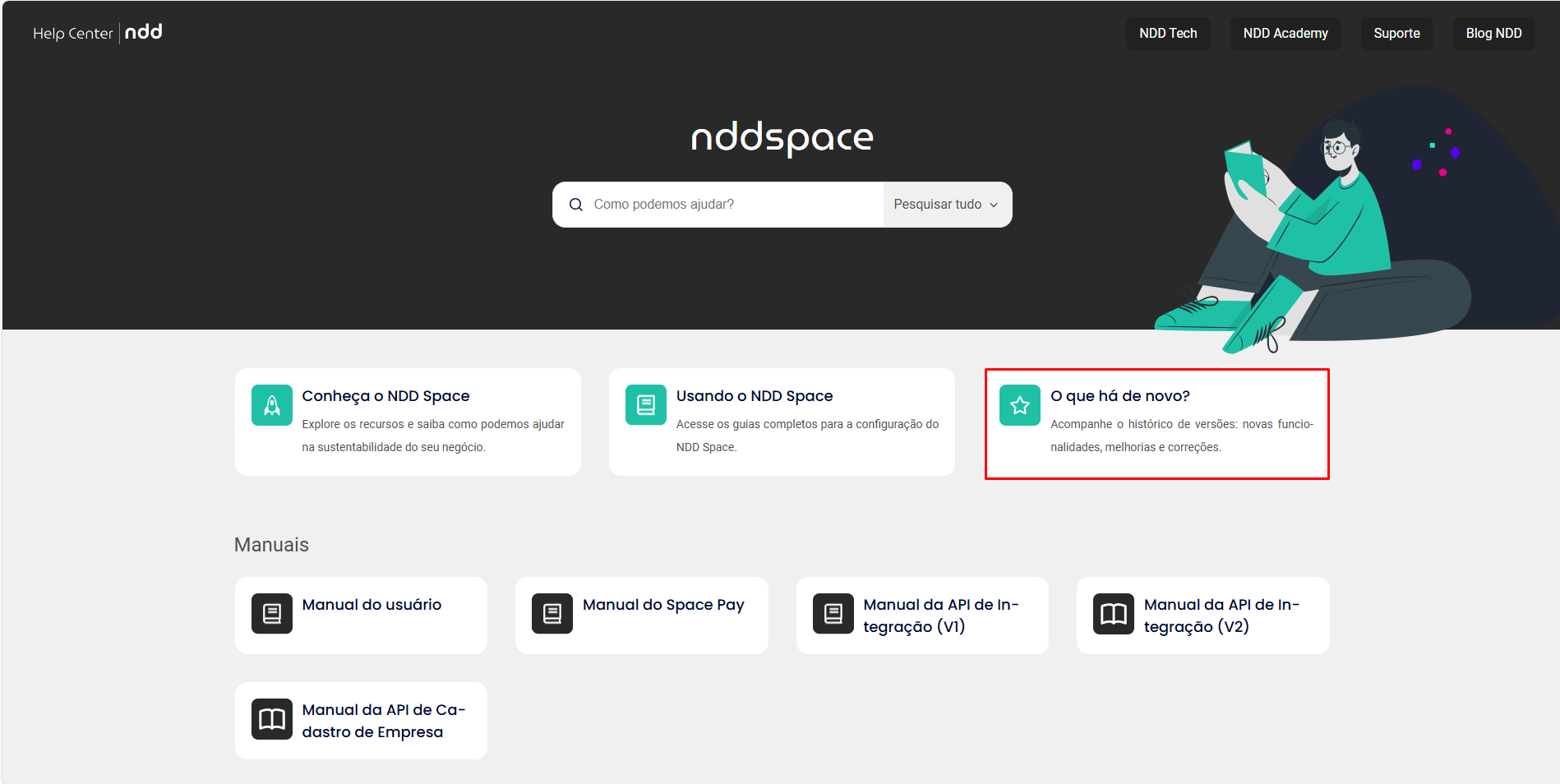Click the star icon for O que há de novo

[1020, 405]
